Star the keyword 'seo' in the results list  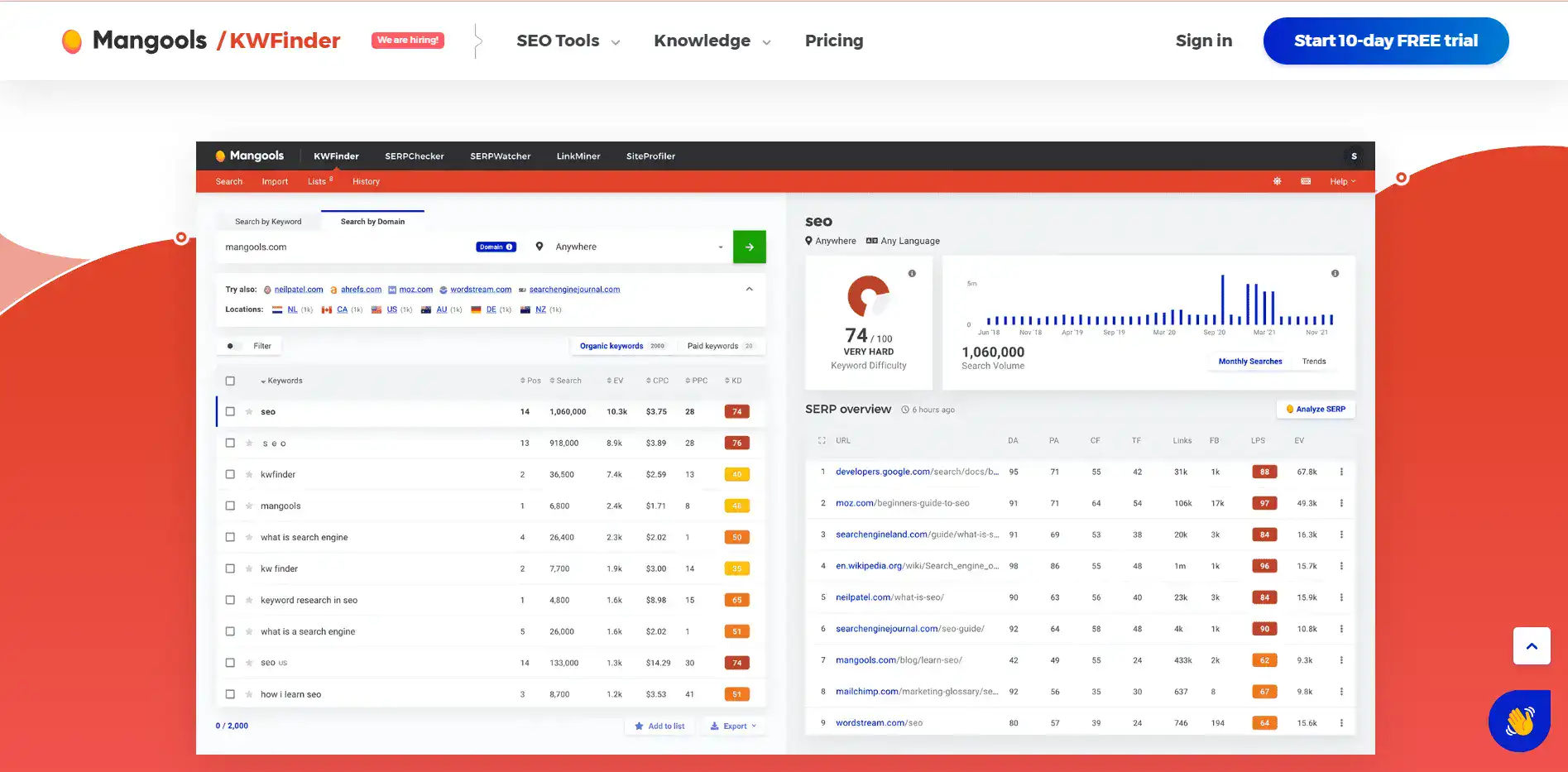(248, 411)
